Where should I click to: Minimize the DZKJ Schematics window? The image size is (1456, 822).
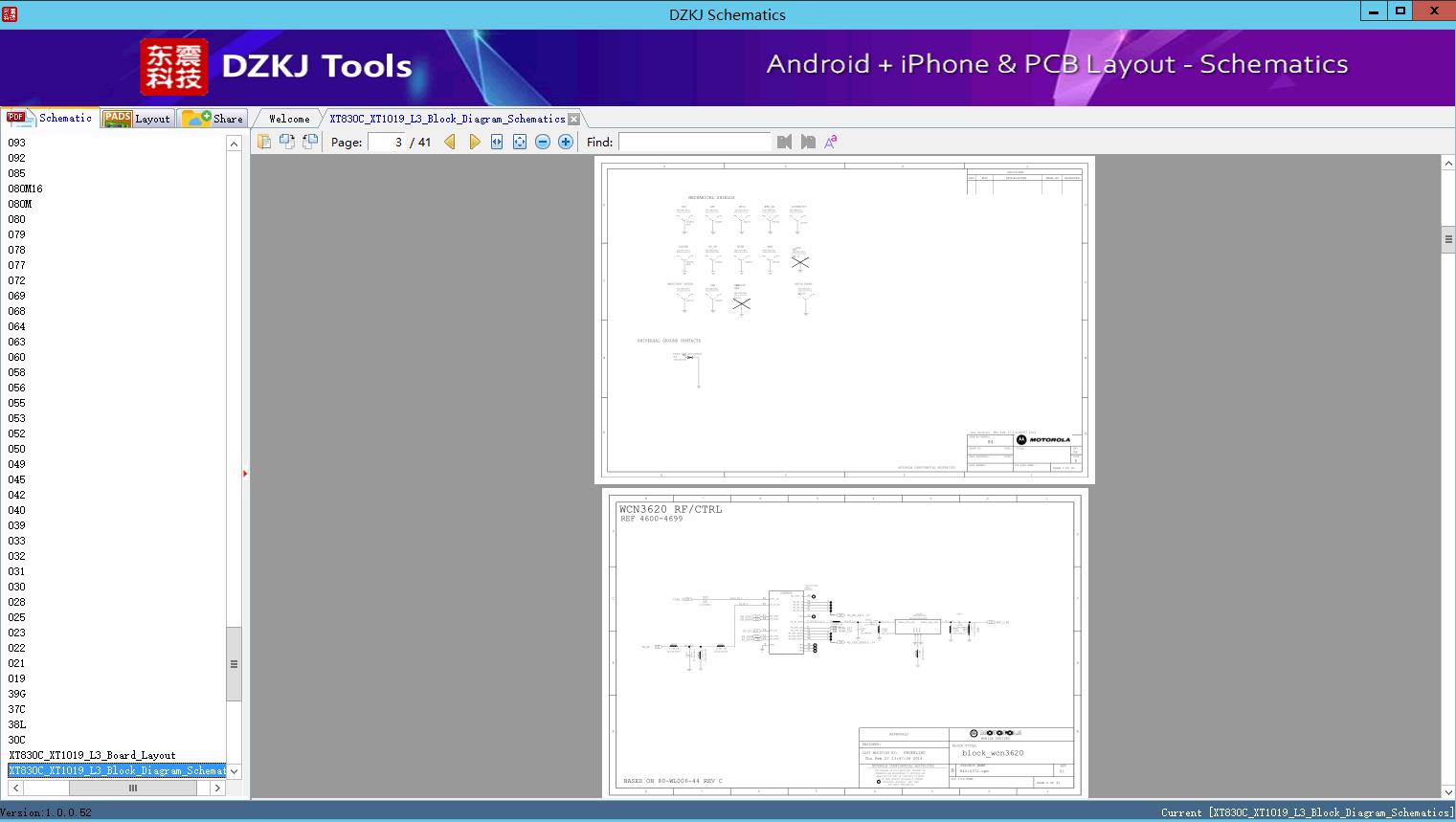point(1374,11)
